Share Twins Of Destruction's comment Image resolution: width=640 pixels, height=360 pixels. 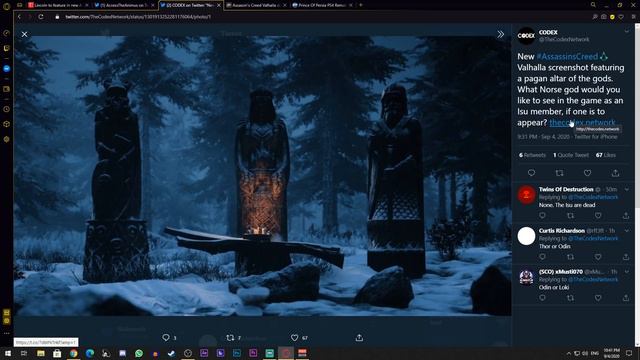626,216
